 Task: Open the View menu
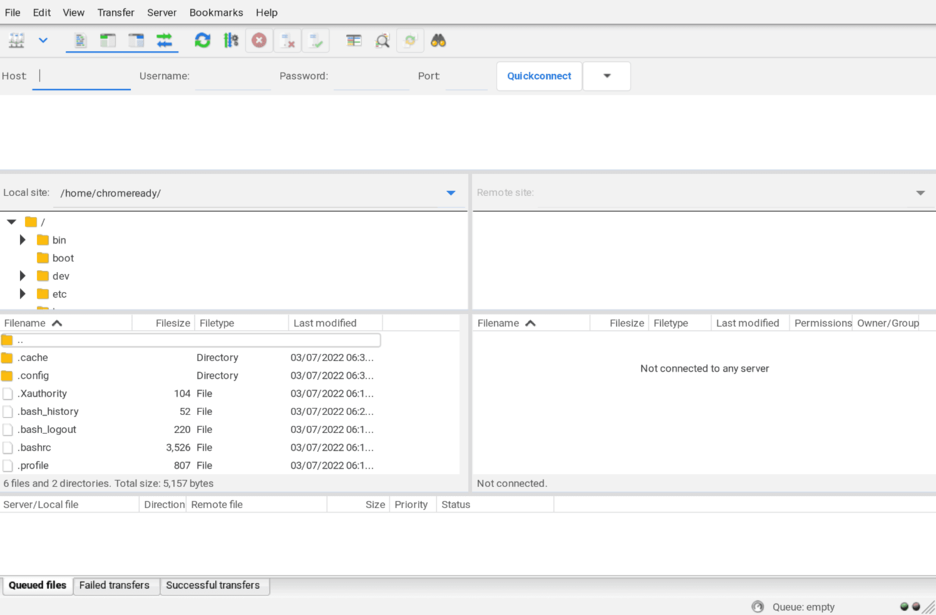[x=73, y=13]
